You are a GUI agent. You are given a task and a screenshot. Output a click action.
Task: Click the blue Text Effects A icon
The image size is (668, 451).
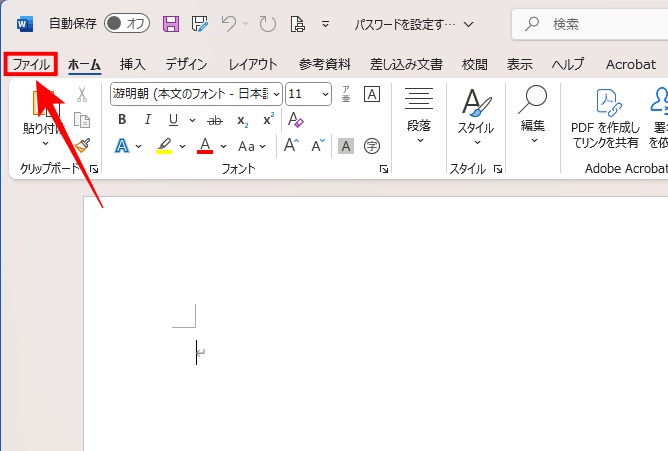click(122, 146)
